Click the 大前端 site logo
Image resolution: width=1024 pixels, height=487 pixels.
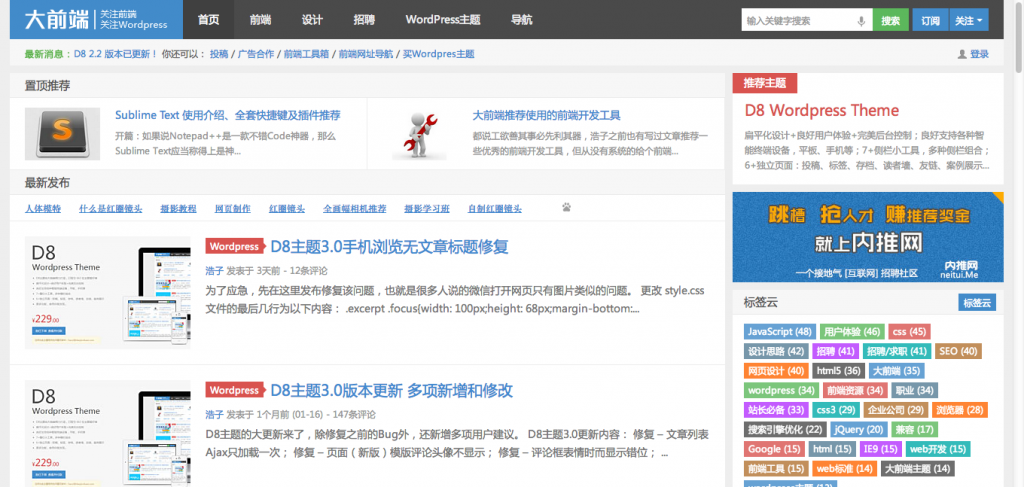coord(48,19)
